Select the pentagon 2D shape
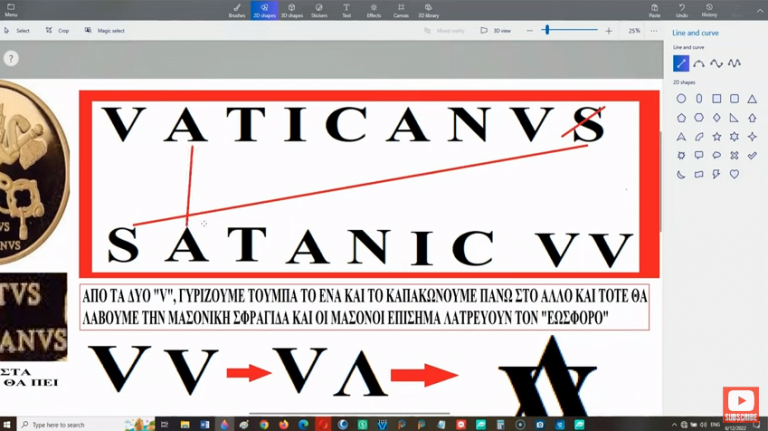Viewport: 768px width, 431px height. pyautogui.click(x=681, y=118)
